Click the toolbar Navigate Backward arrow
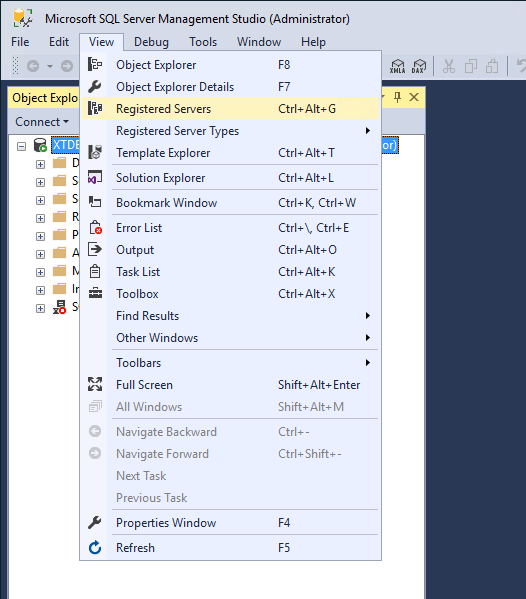 point(33,66)
